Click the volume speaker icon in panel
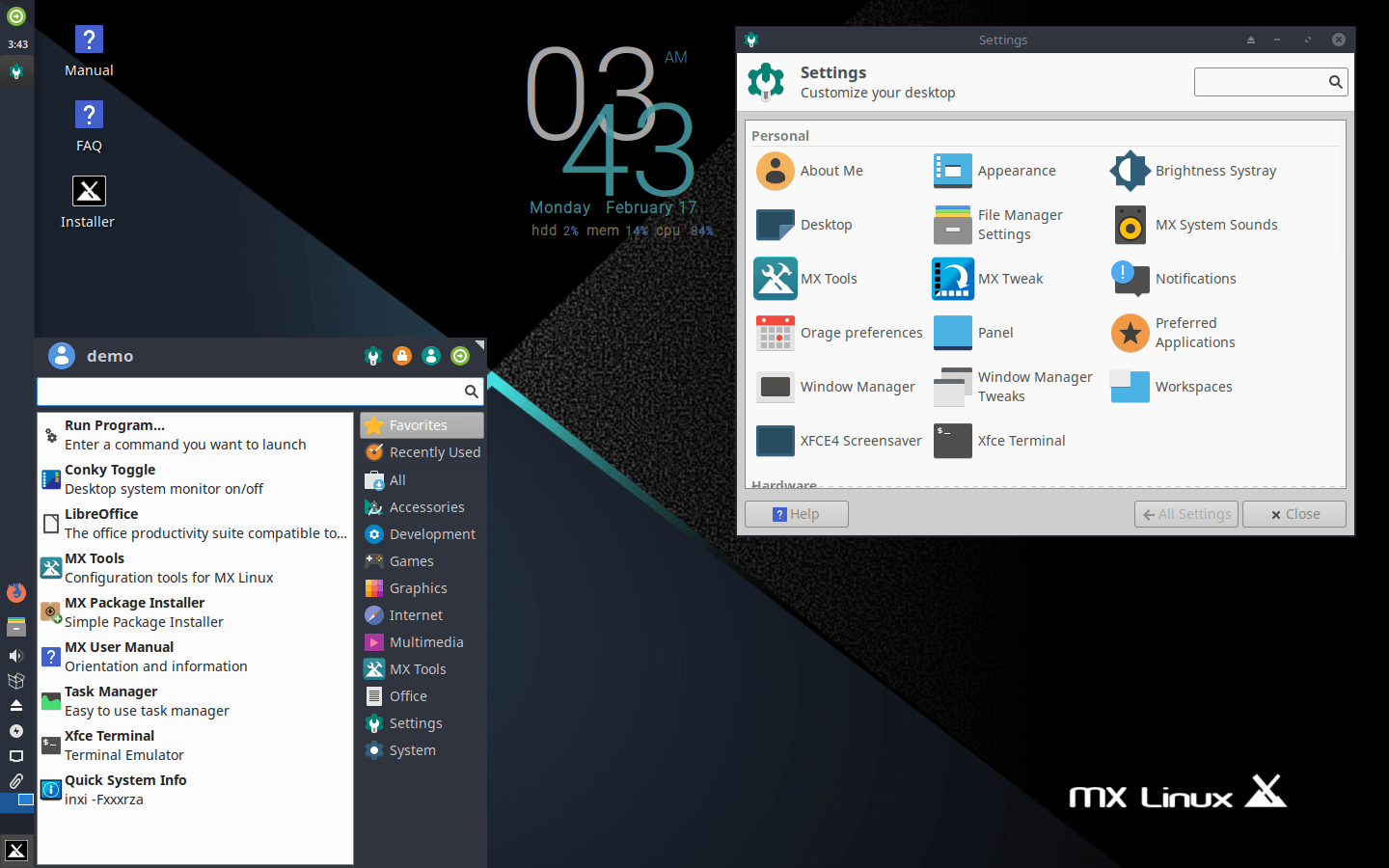 [x=16, y=656]
